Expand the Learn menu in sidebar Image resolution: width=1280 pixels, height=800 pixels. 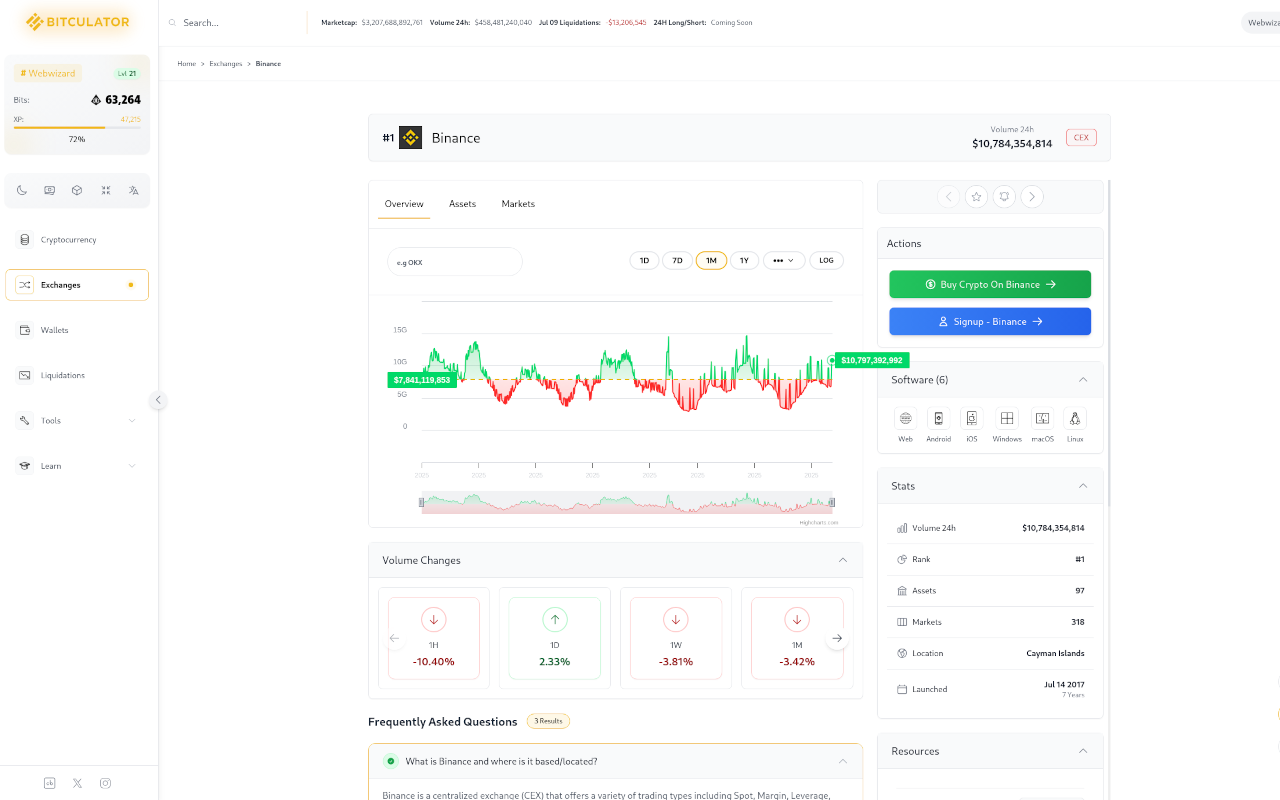(x=132, y=466)
